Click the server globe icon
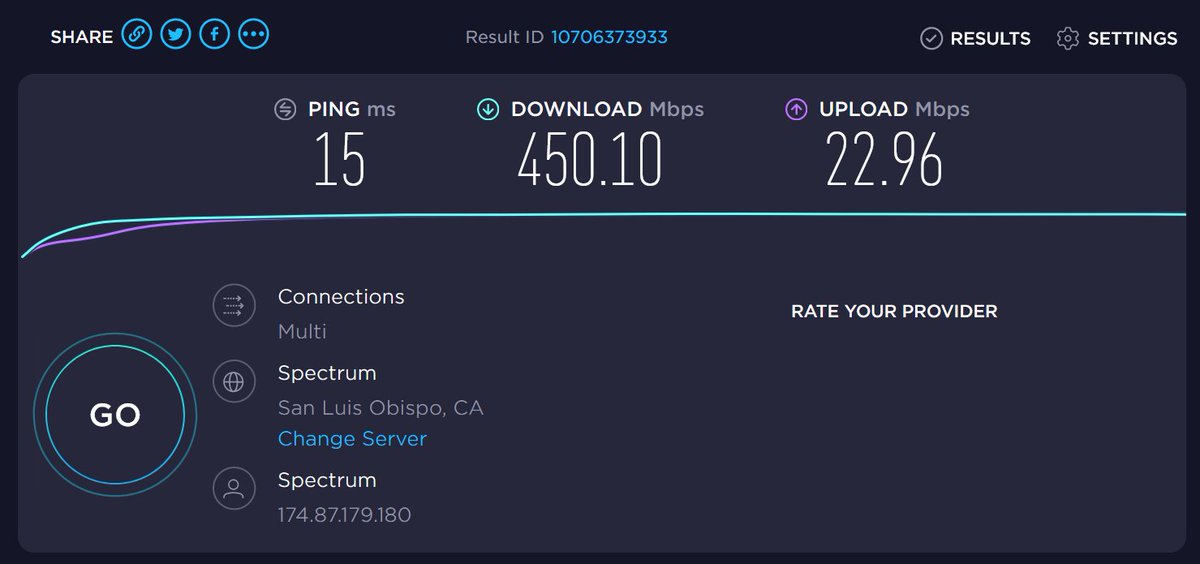The height and width of the screenshot is (564, 1200). (234, 381)
